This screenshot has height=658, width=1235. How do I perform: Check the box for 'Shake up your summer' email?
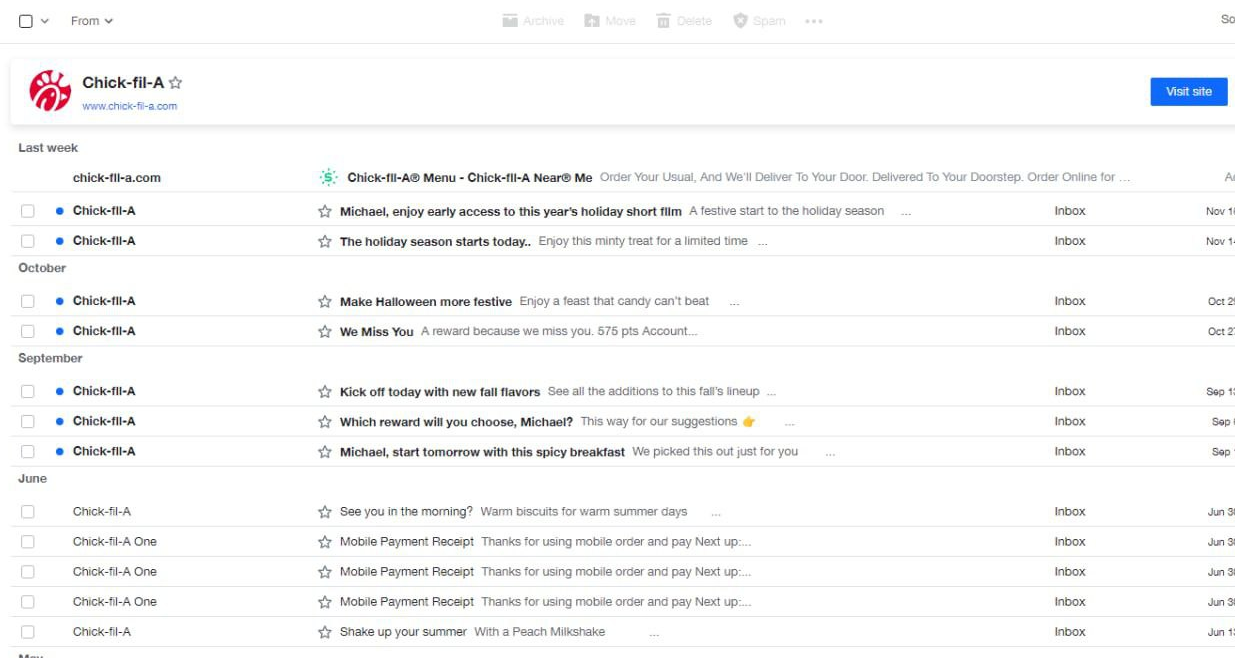point(27,631)
